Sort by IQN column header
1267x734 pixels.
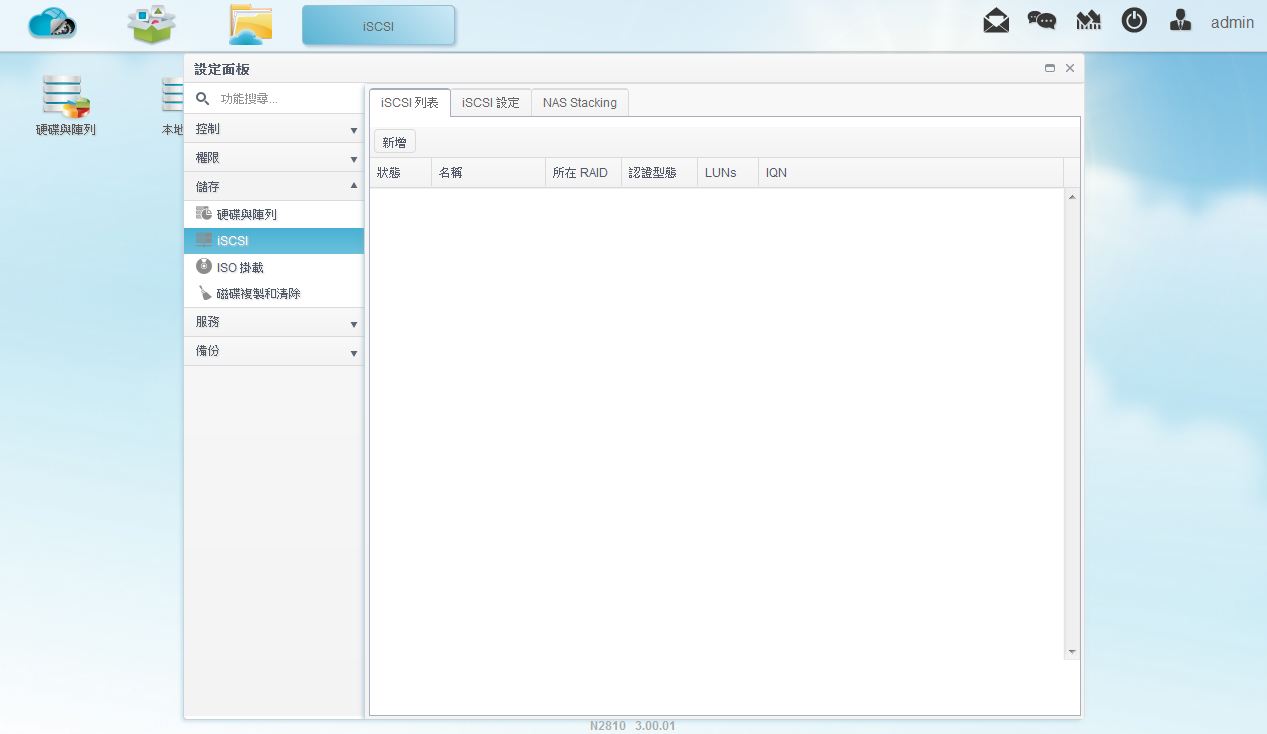pos(911,173)
